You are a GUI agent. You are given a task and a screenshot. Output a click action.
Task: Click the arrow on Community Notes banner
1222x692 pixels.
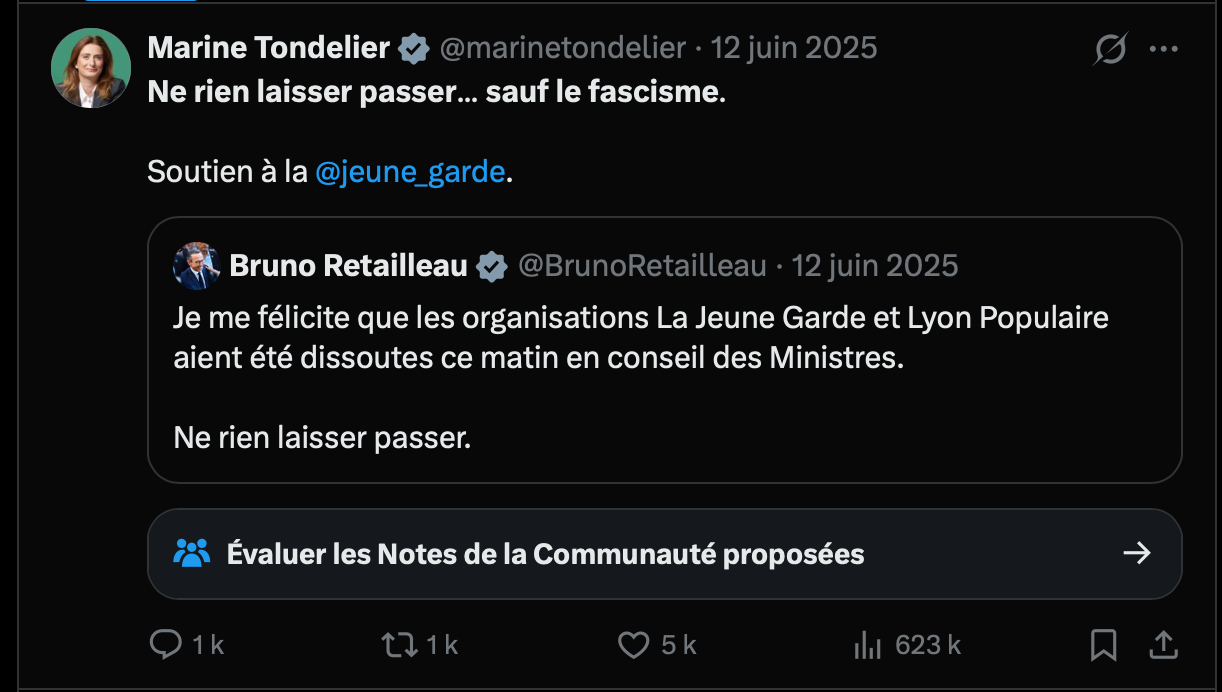(1137, 553)
